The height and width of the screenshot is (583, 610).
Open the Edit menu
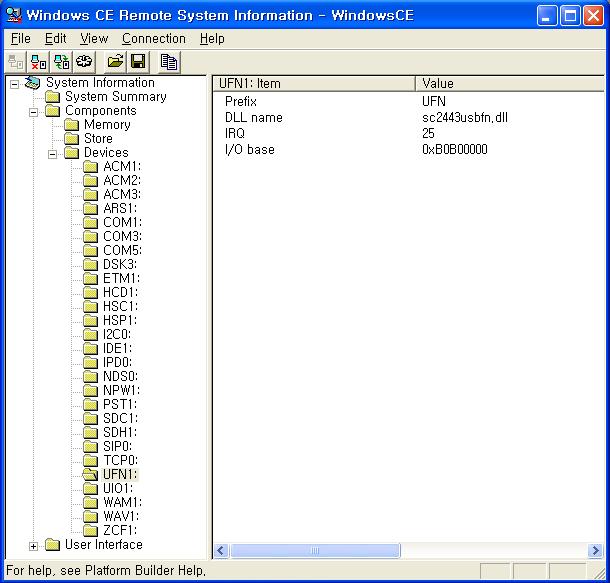[56, 39]
